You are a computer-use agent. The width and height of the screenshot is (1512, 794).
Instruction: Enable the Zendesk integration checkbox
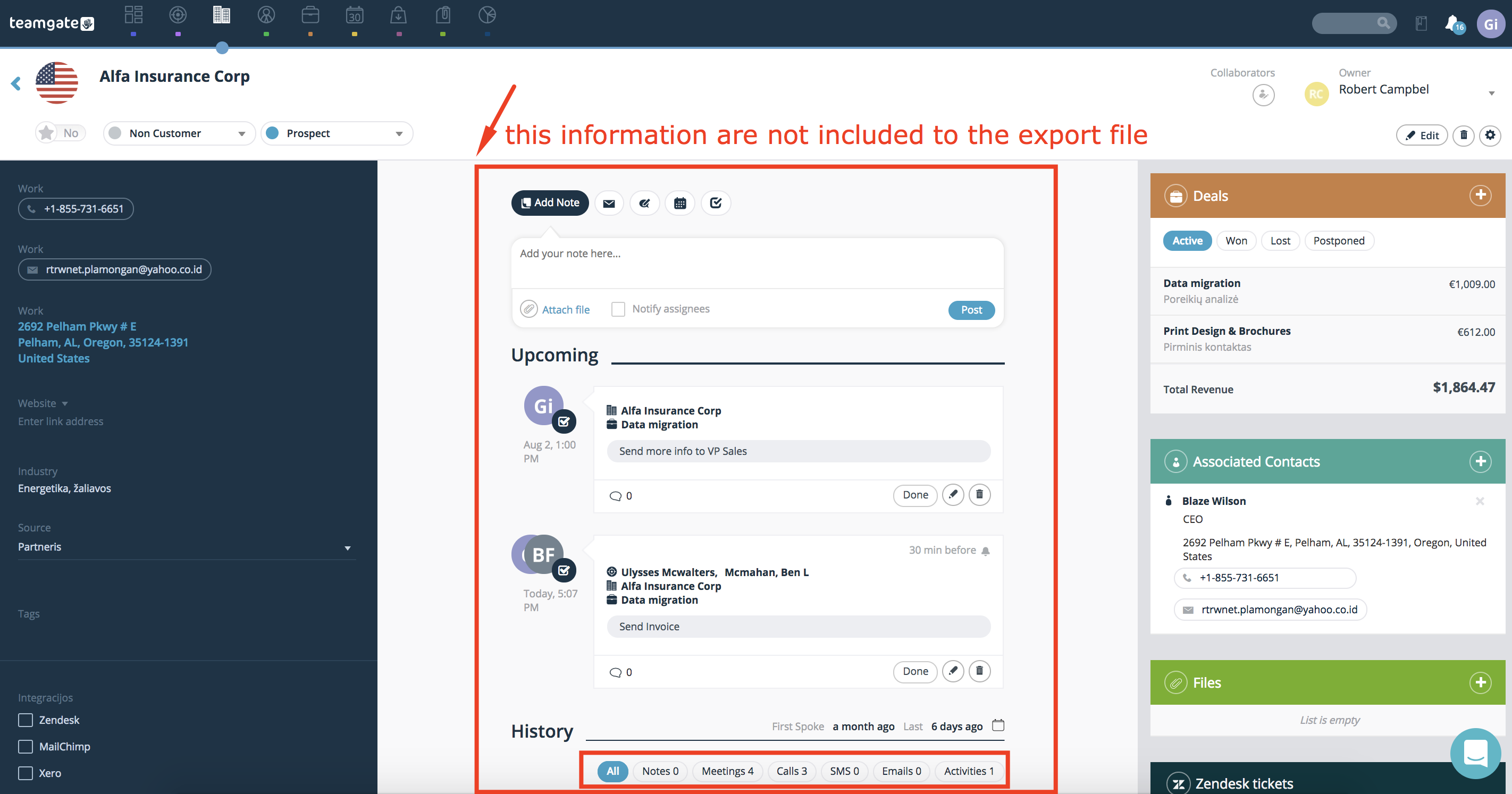pos(25,720)
